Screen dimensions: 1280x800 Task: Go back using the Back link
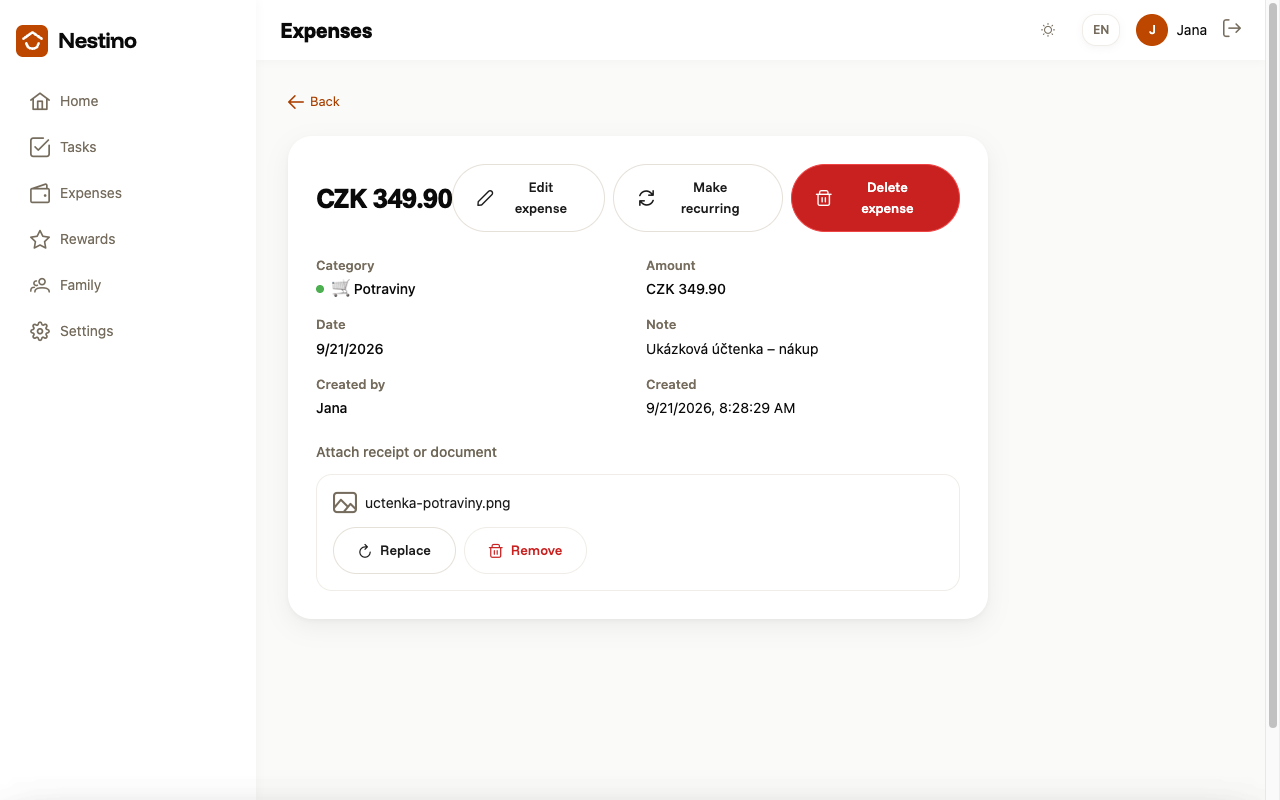point(314,101)
